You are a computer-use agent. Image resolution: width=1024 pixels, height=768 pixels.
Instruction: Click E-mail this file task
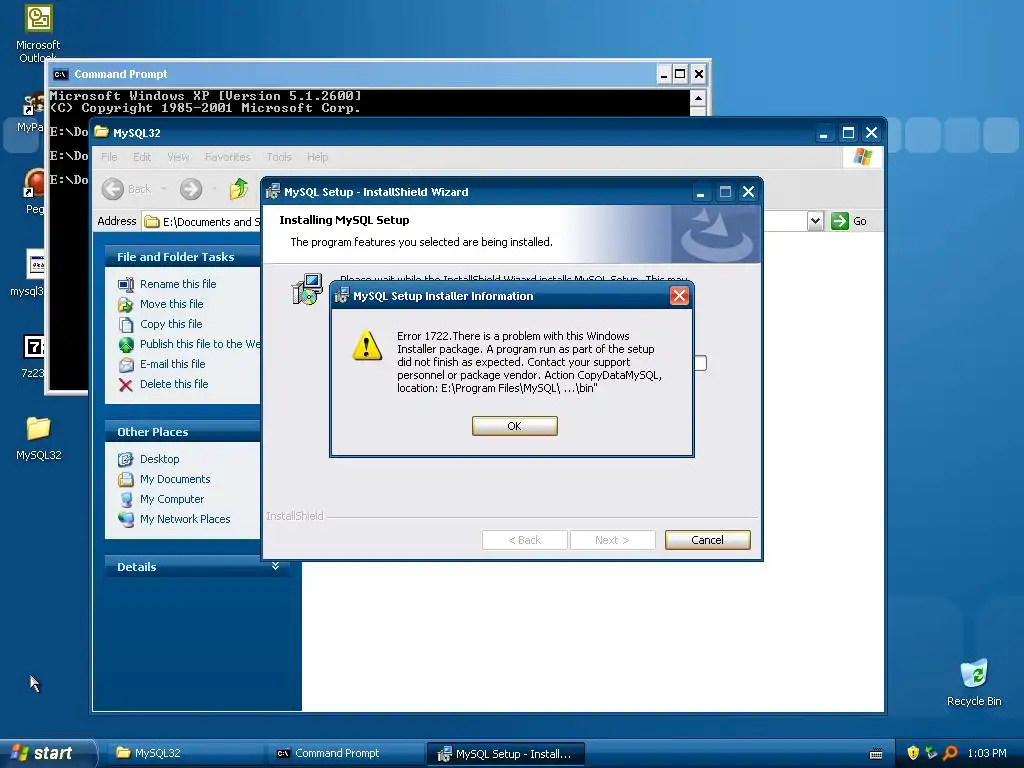[172, 364]
